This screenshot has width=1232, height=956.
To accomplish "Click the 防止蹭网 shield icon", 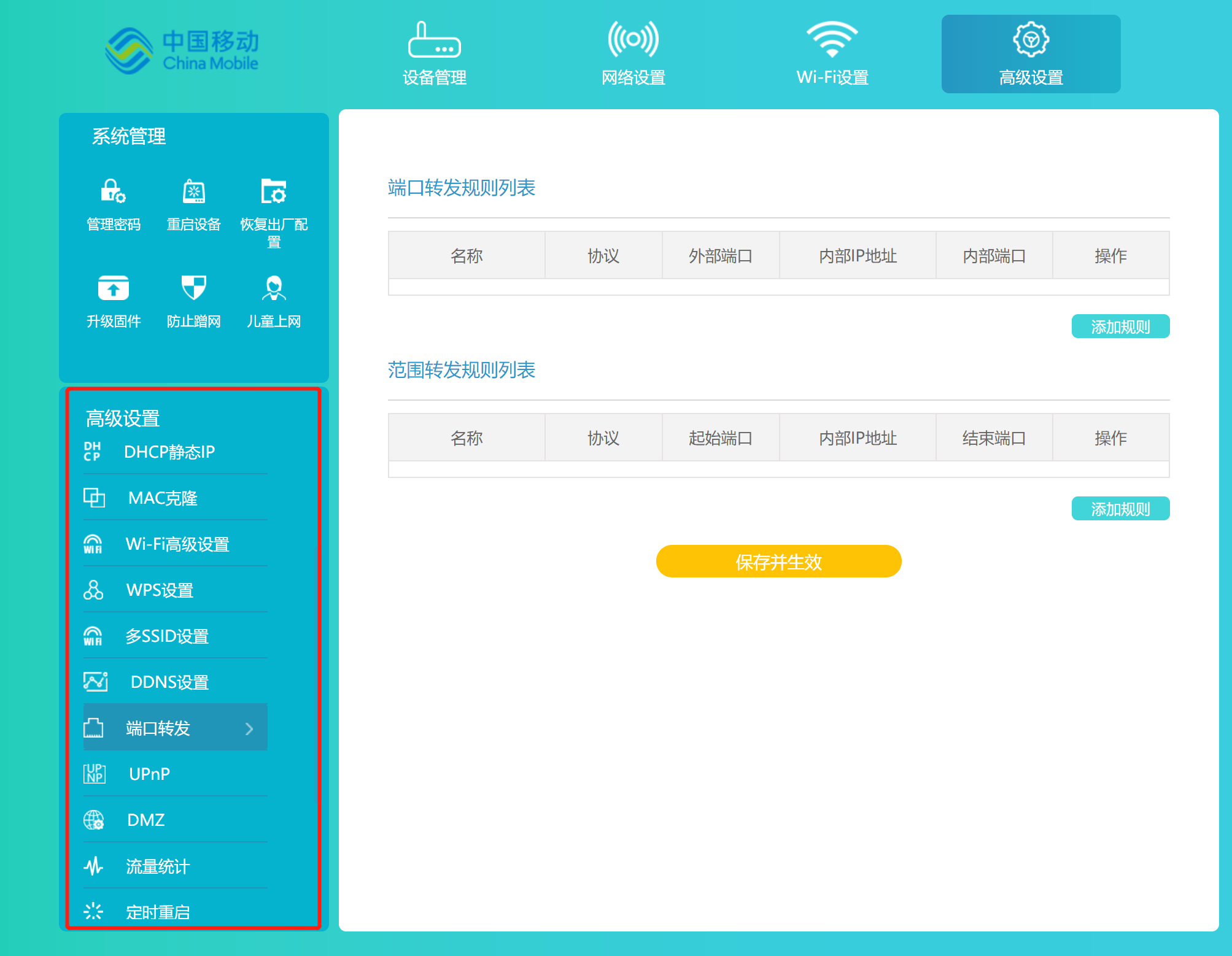I will click(x=193, y=288).
